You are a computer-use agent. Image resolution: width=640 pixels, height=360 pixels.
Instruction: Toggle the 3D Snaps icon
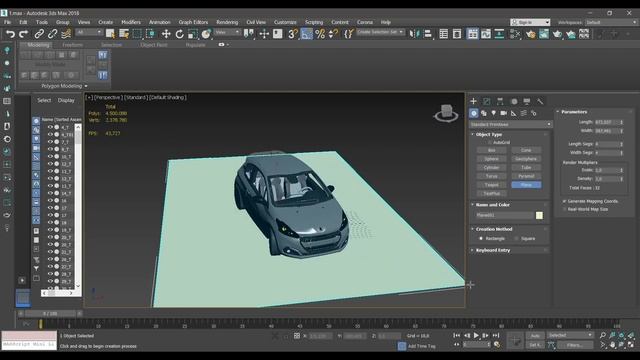pos(293,34)
